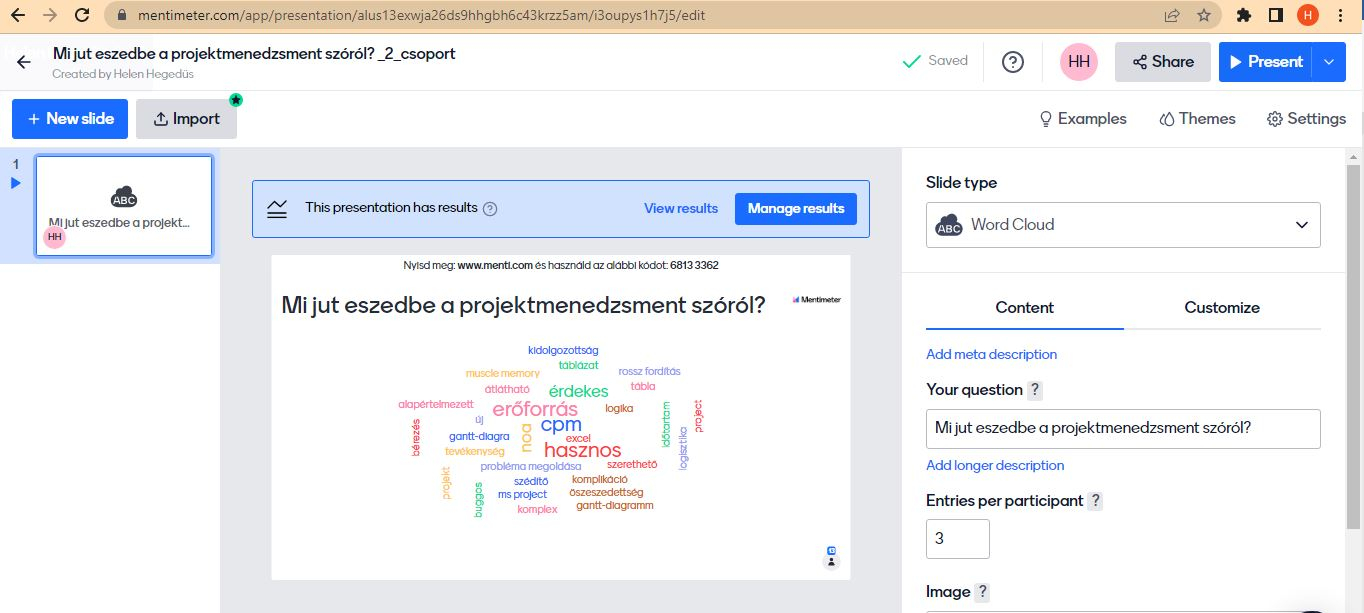Click the Add meta description link
Image resolution: width=1364 pixels, height=613 pixels.
click(x=991, y=354)
